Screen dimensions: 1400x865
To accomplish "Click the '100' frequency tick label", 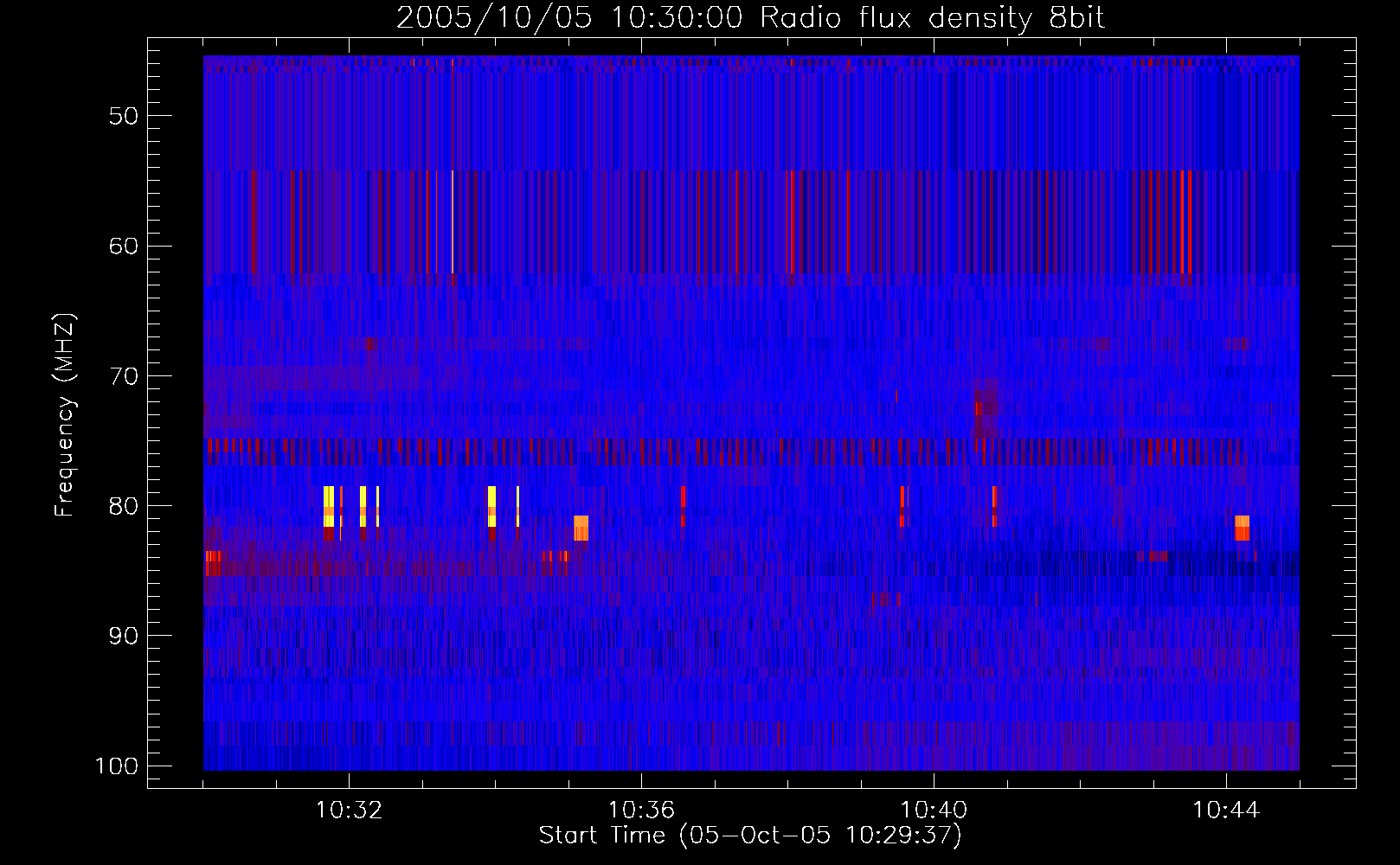I will pyautogui.click(x=117, y=766).
